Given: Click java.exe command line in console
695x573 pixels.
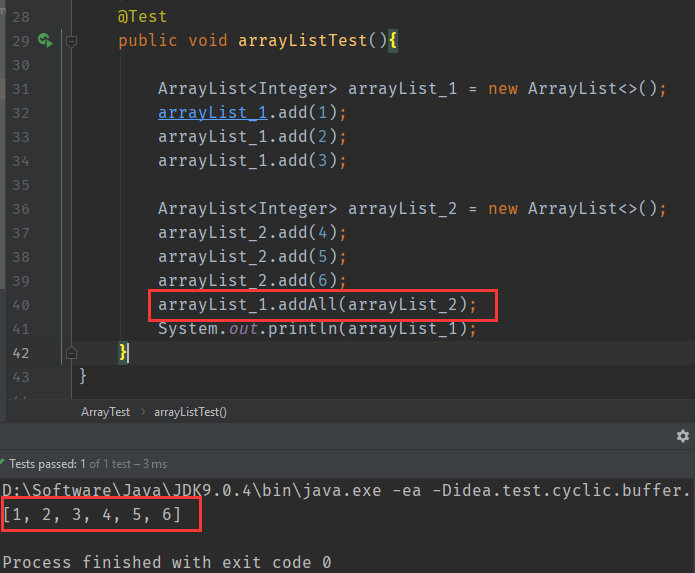Looking at the screenshot, I should 347,491.
